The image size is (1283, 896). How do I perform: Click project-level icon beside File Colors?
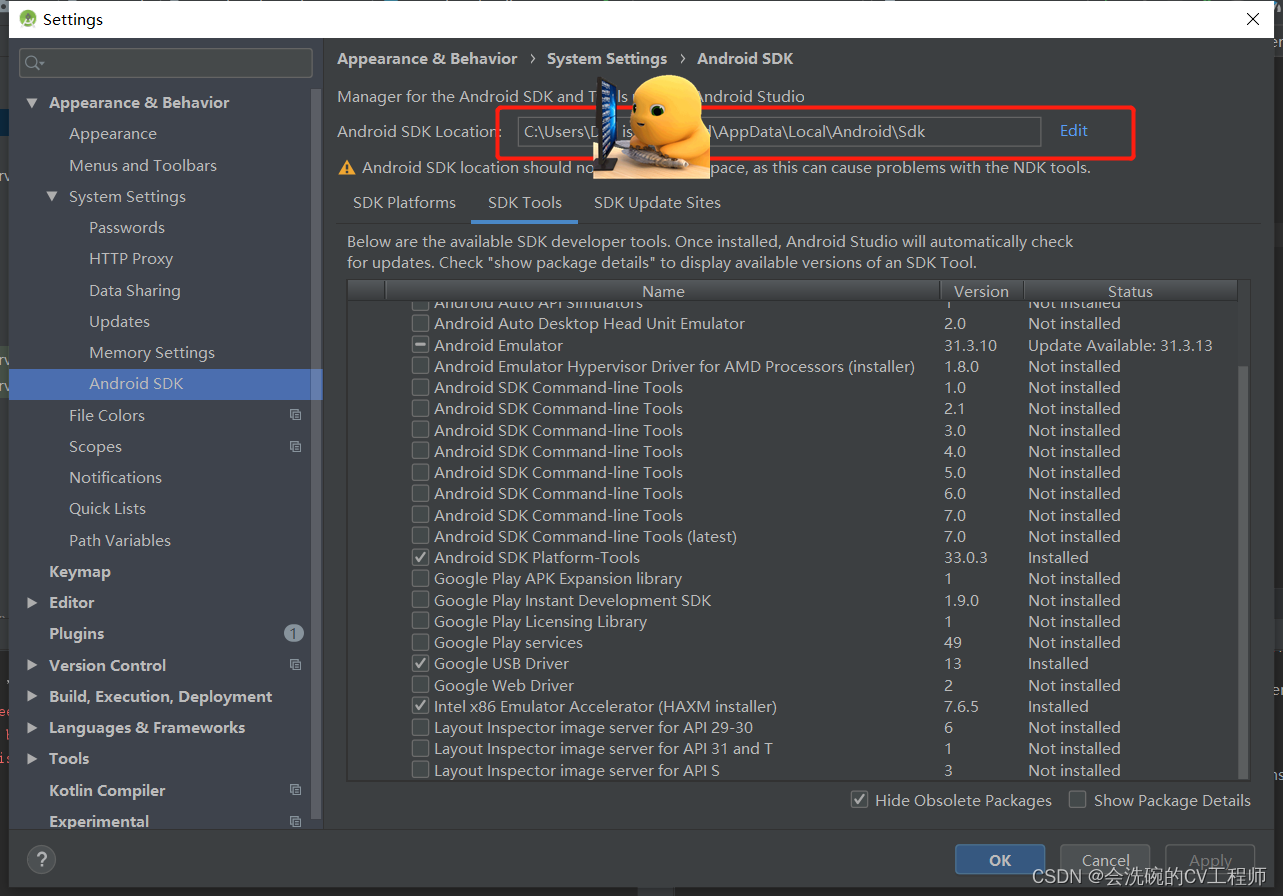click(295, 415)
